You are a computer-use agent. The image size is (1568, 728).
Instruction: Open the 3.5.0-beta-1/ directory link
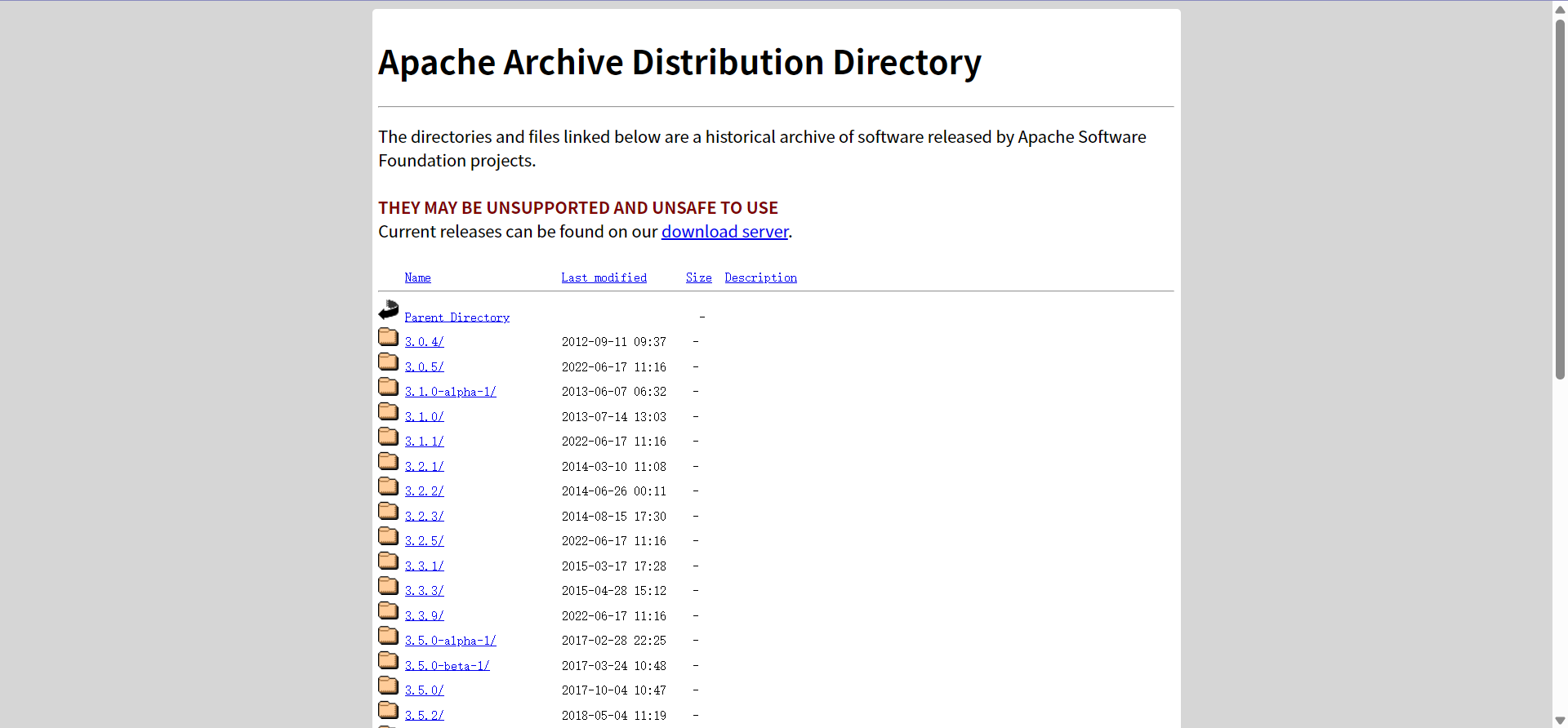tap(447, 666)
